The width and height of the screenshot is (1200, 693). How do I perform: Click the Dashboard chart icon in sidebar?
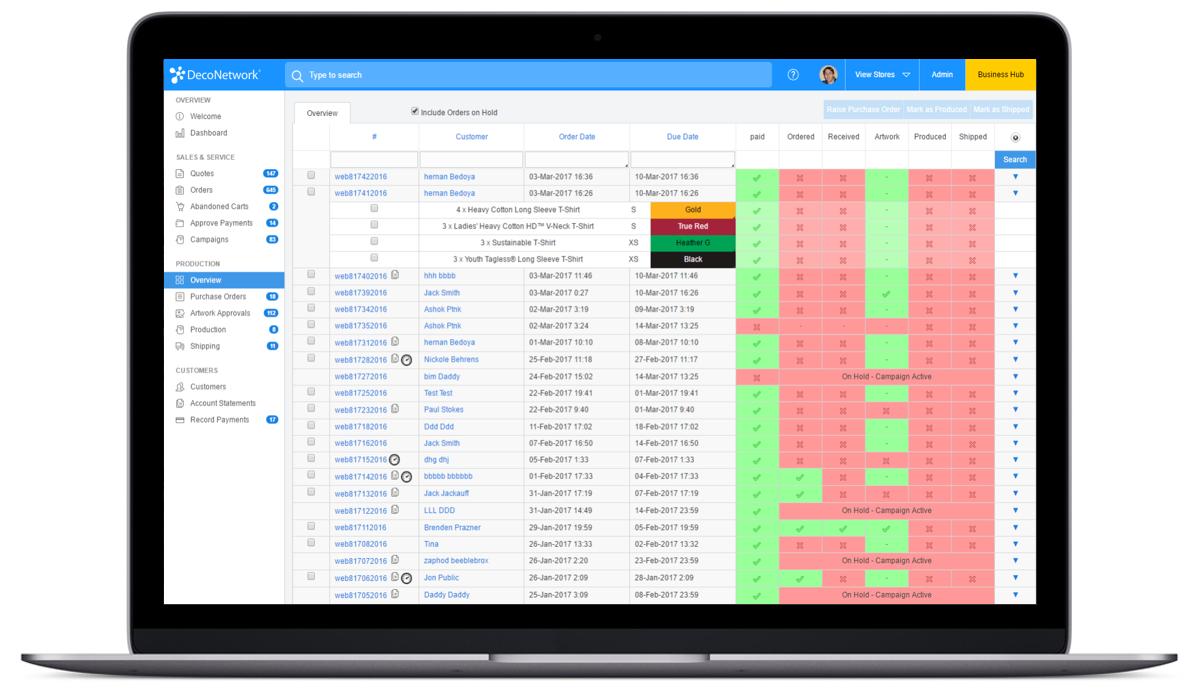tap(180, 133)
